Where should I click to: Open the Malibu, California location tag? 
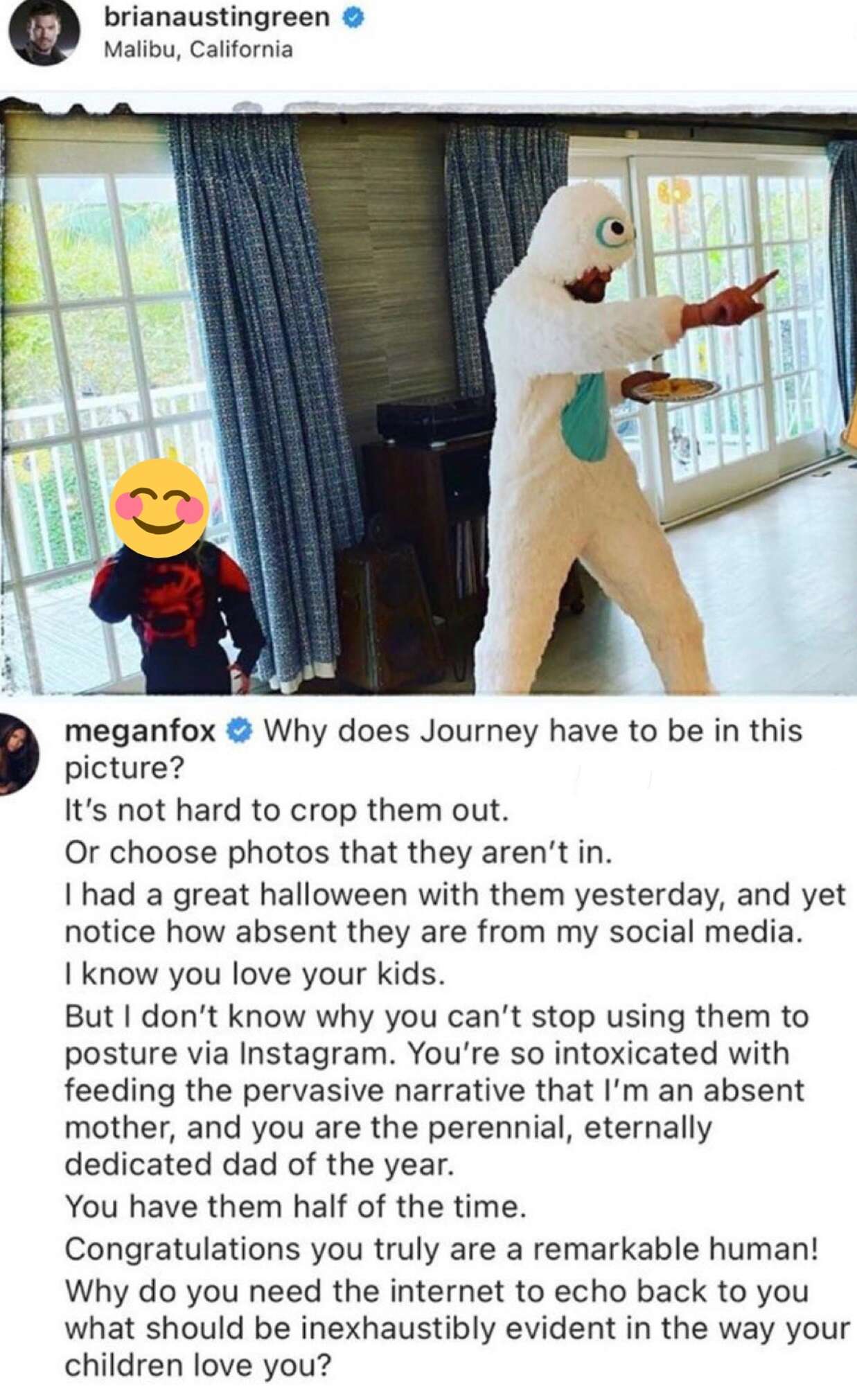(x=197, y=51)
